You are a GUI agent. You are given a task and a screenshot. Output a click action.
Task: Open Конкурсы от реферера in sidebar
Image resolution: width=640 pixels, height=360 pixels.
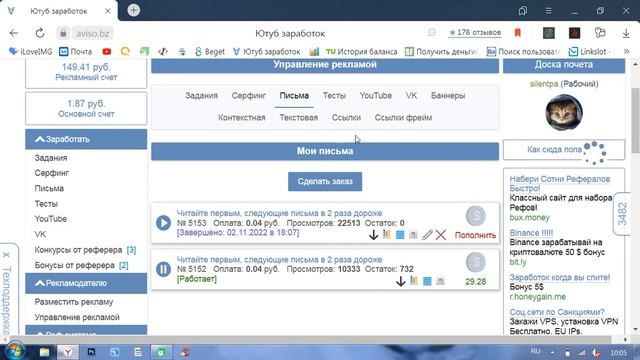[x=78, y=250]
